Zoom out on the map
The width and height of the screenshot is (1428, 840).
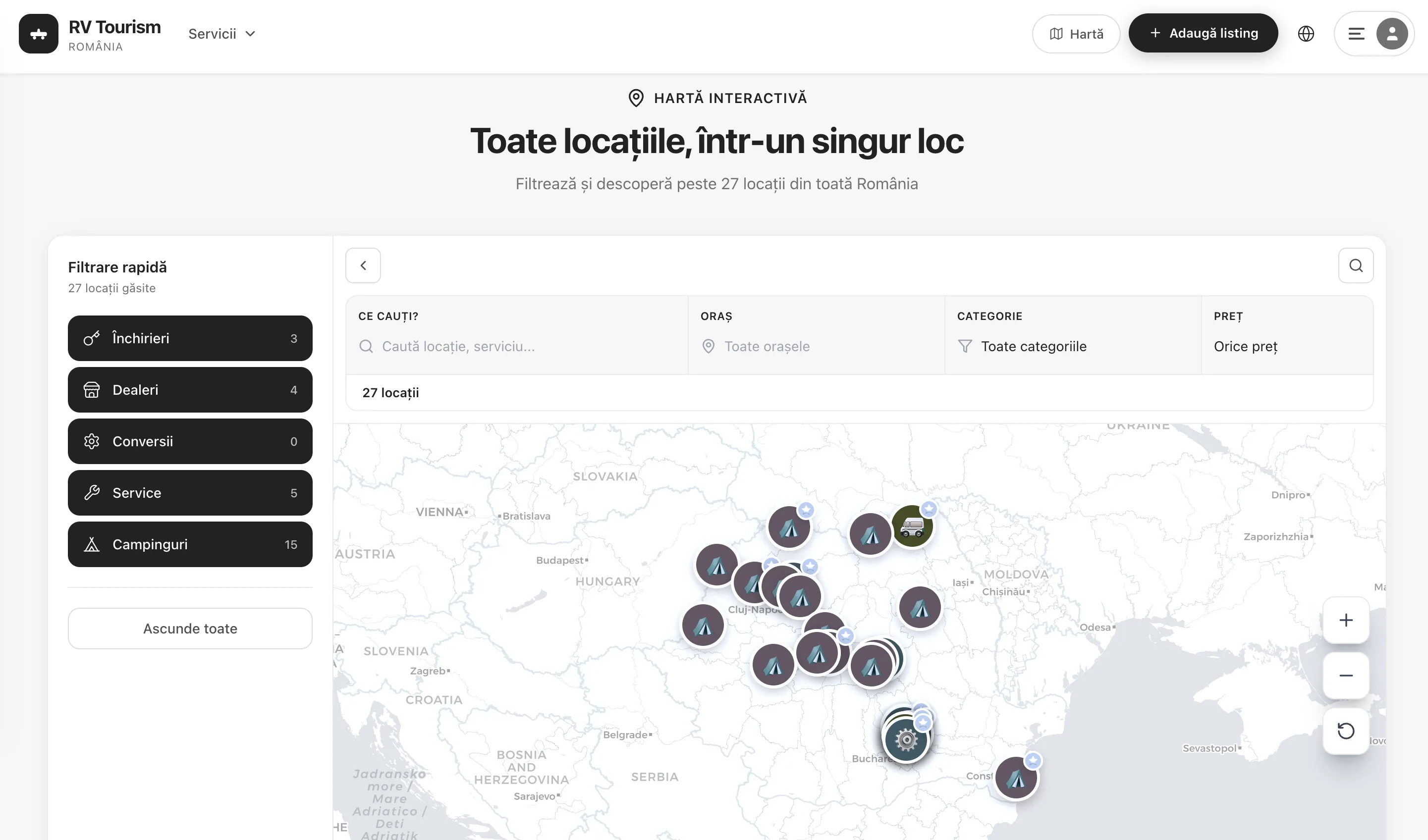point(1346,676)
